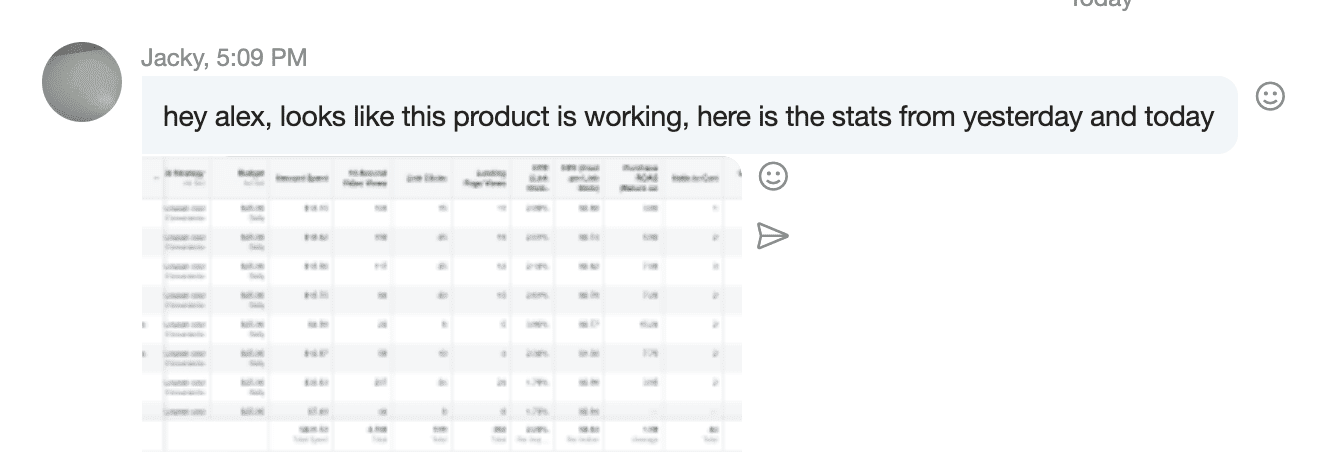Click the Bid Strategy column header in the image
The image size is (1340, 452).
click(188, 177)
